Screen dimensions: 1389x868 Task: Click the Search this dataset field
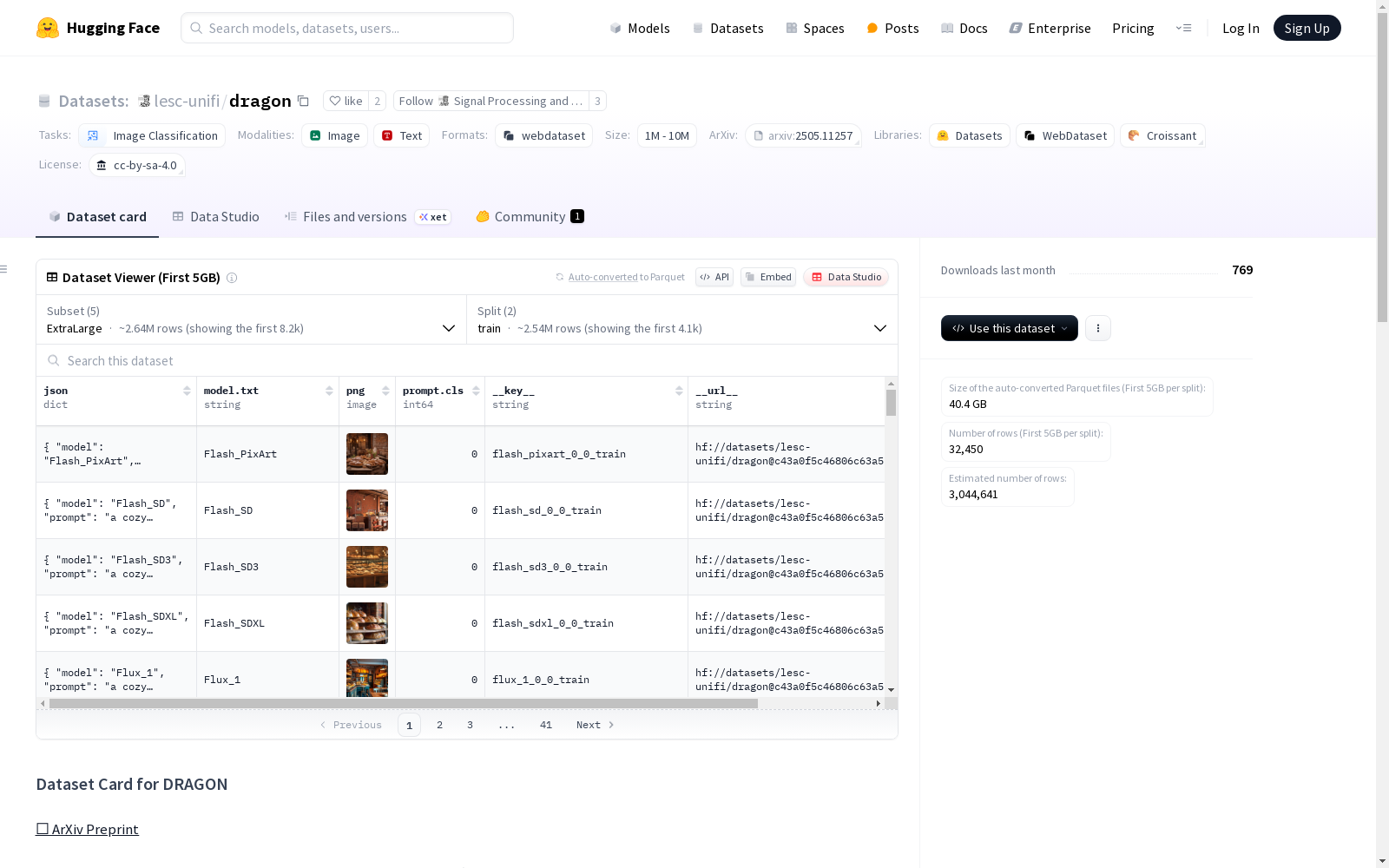coord(467,360)
